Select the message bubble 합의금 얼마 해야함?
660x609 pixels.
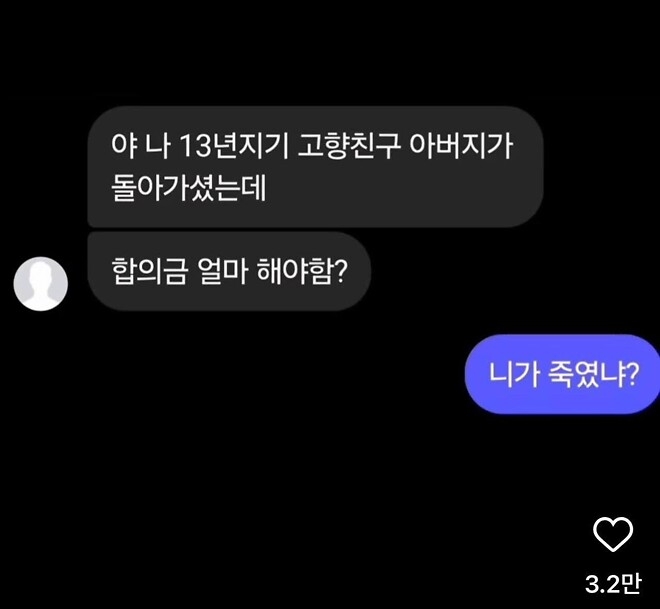pyautogui.click(x=229, y=271)
